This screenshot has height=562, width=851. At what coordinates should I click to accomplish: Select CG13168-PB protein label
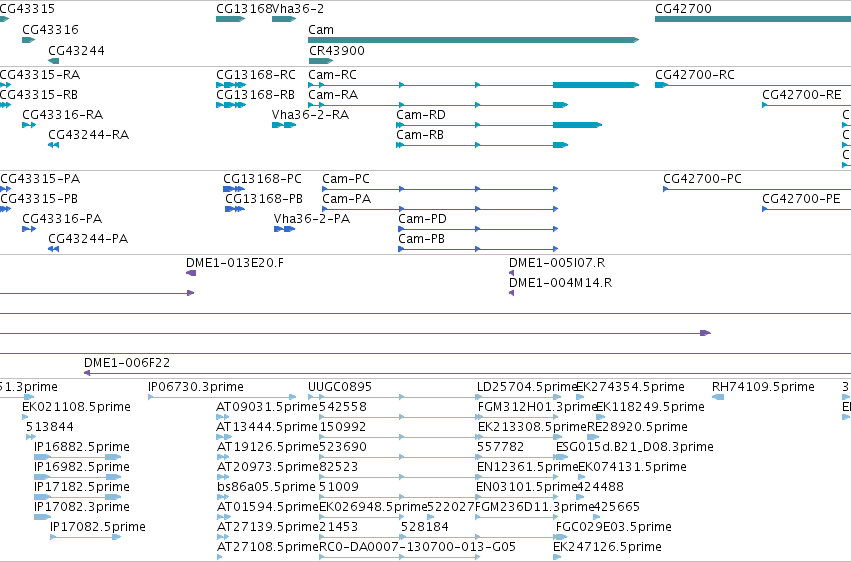pyautogui.click(x=264, y=199)
